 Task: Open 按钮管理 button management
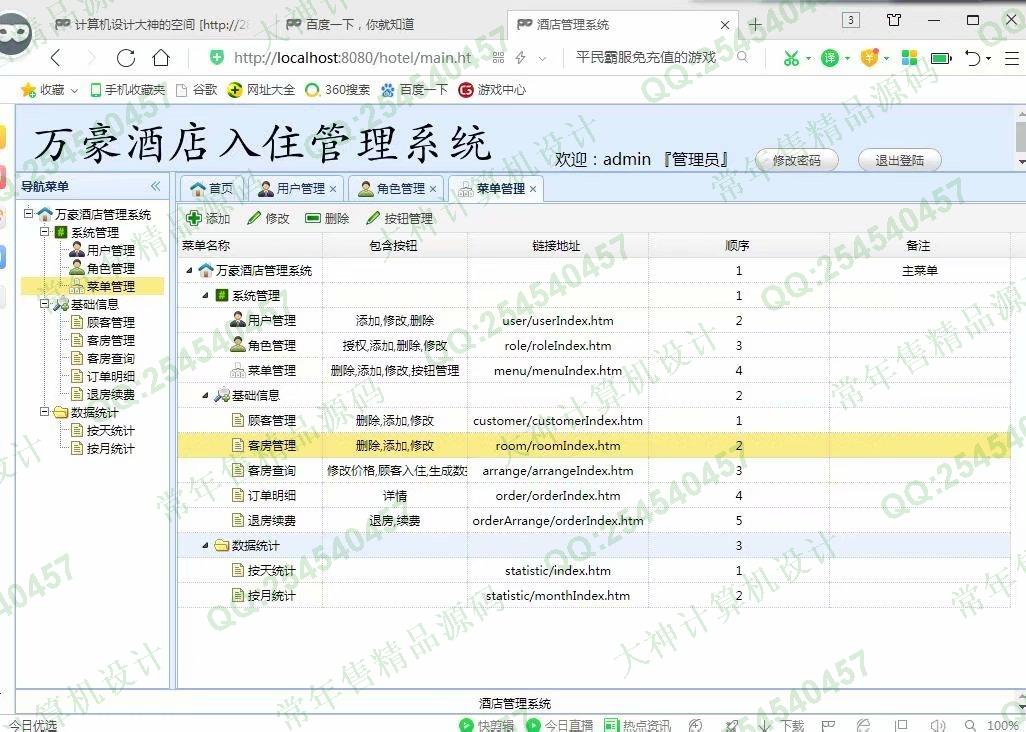click(x=399, y=218)
